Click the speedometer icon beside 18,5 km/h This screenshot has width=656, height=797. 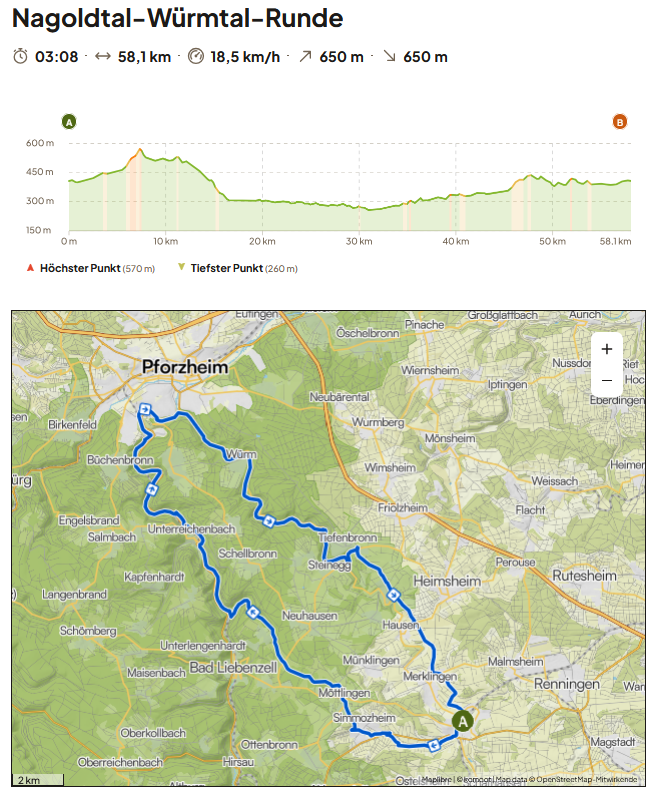pyautogui.click(x=195, y=56)
